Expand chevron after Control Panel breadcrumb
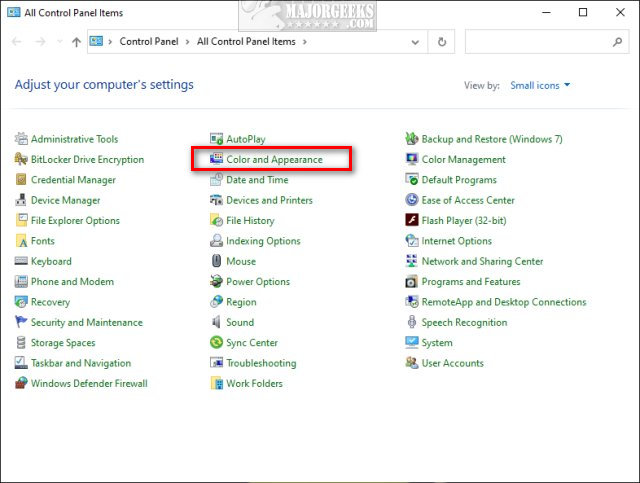 (x=188, y=42)
